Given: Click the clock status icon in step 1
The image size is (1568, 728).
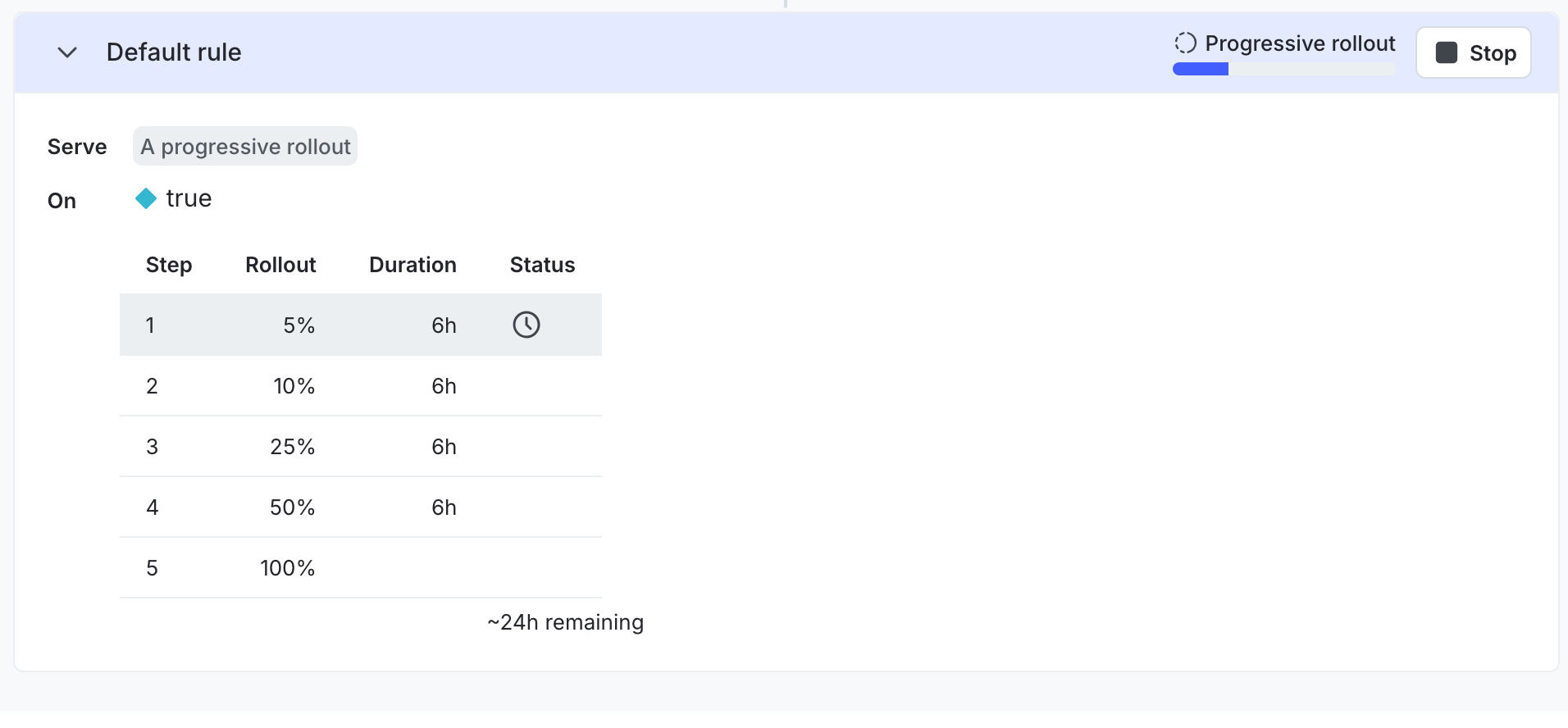Looking at the screenshot, I should pyautogui.click(x=526, y=325).
